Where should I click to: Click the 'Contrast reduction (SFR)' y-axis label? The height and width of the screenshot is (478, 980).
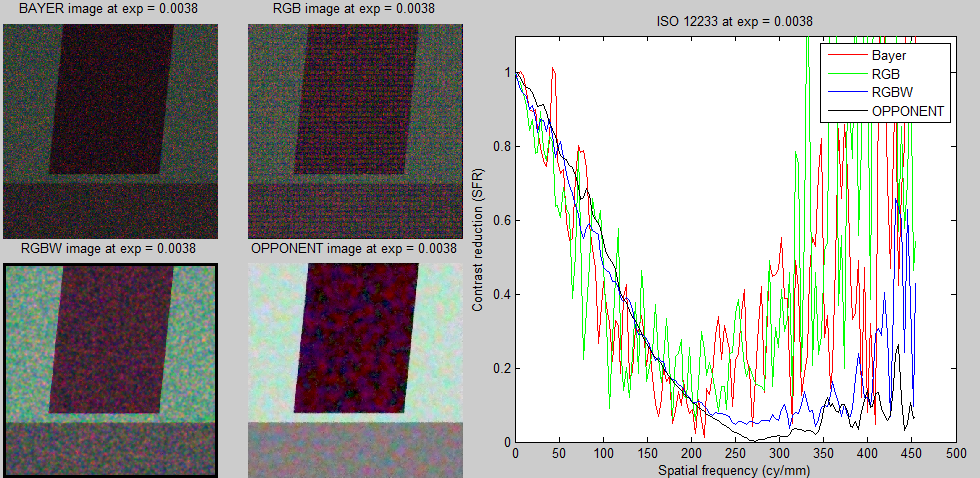tap(479, 240)
